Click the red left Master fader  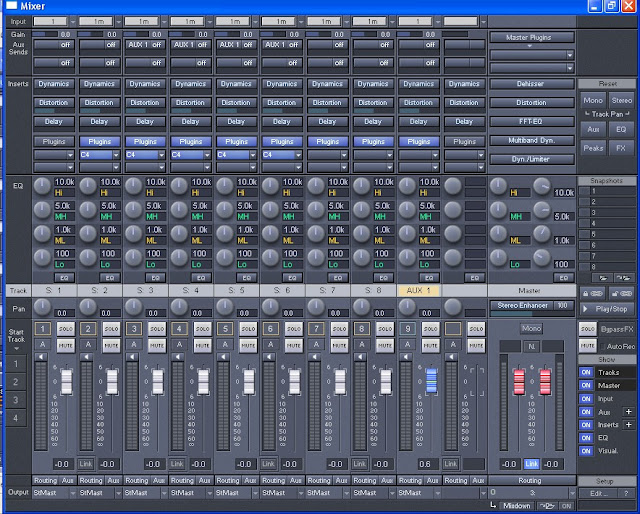pos(518,380)
